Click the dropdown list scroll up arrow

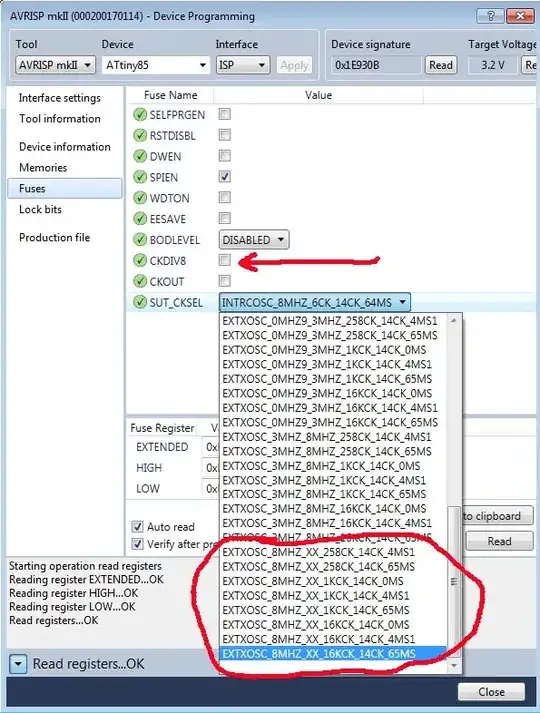click(454, 321)
